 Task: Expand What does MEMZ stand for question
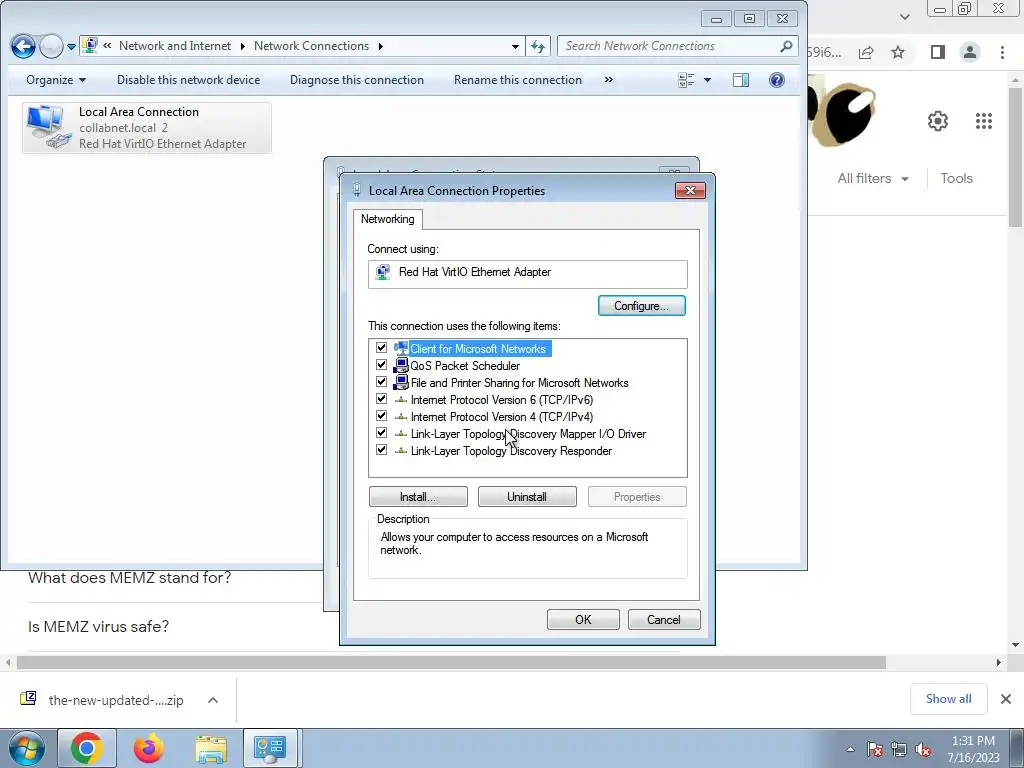coord(129,578)
